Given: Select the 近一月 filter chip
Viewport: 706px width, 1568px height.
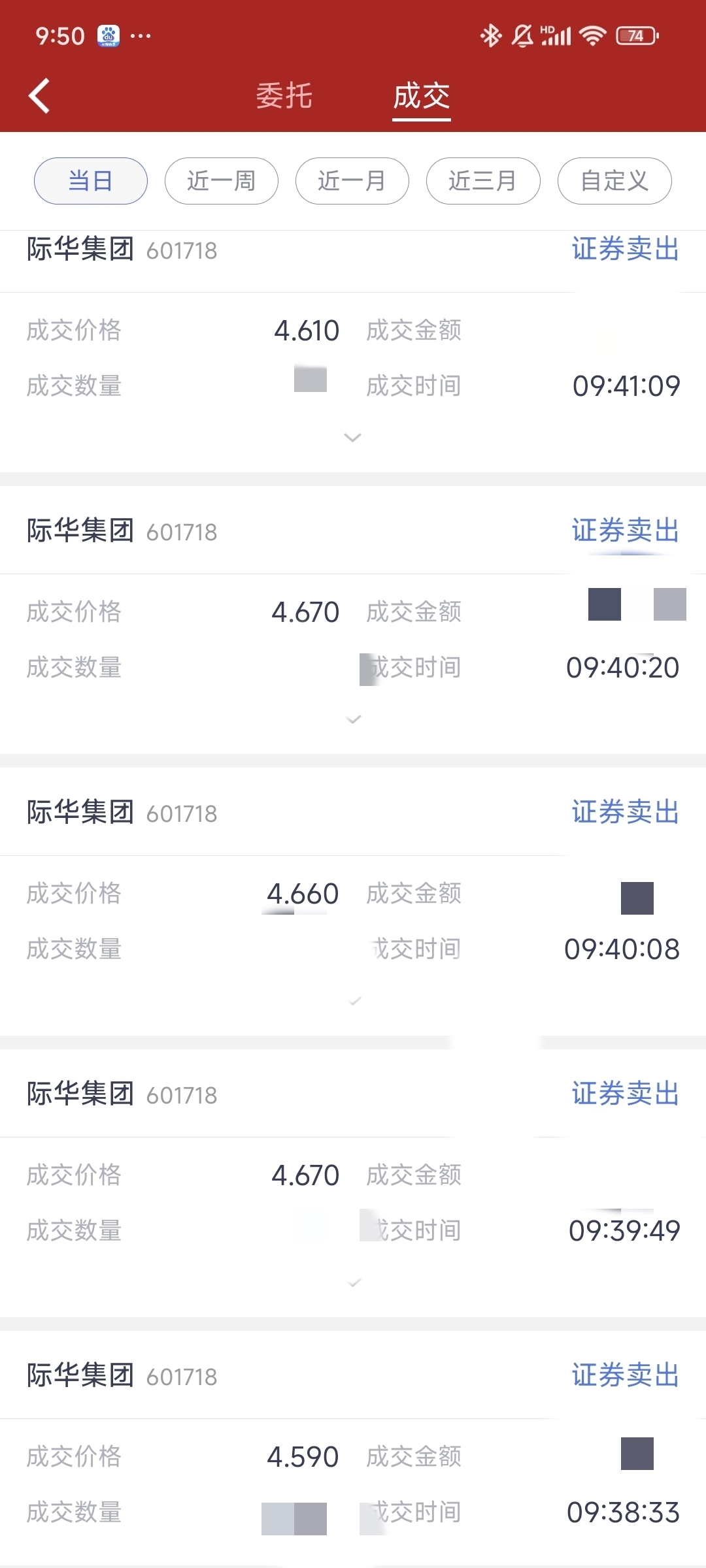Looking at the screenshot, I should click(x=352, y=181).
